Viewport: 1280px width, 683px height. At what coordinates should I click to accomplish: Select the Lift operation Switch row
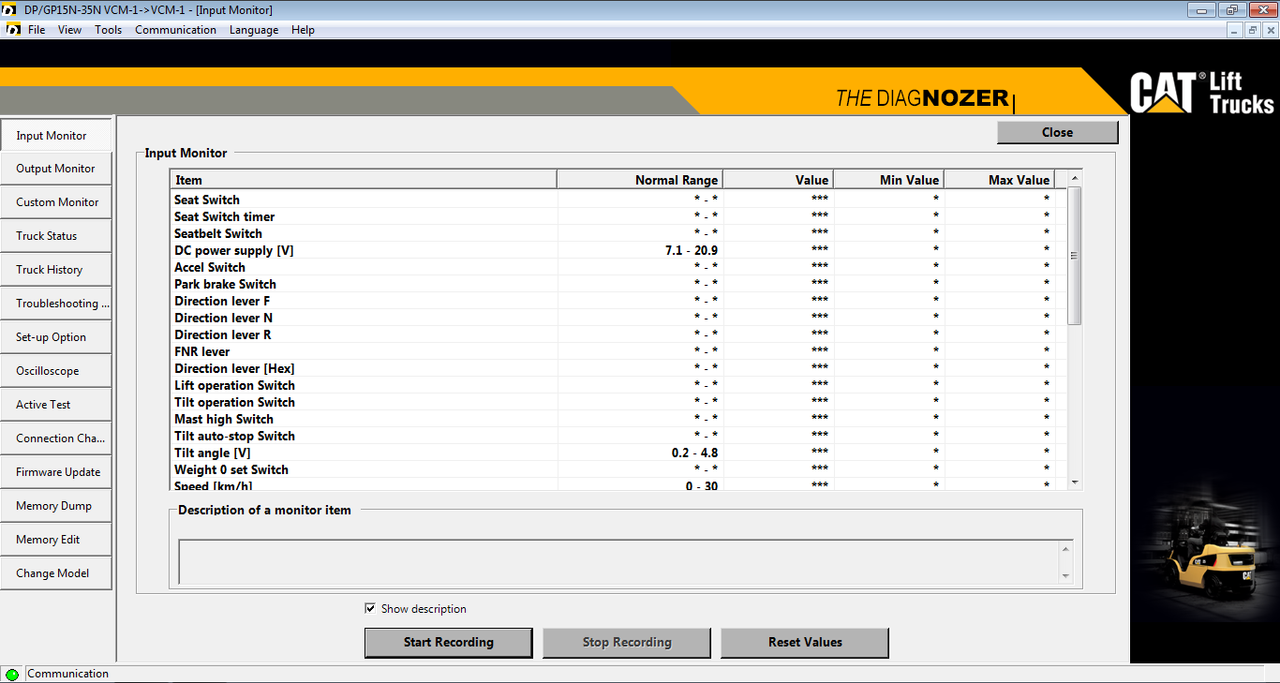618,386
